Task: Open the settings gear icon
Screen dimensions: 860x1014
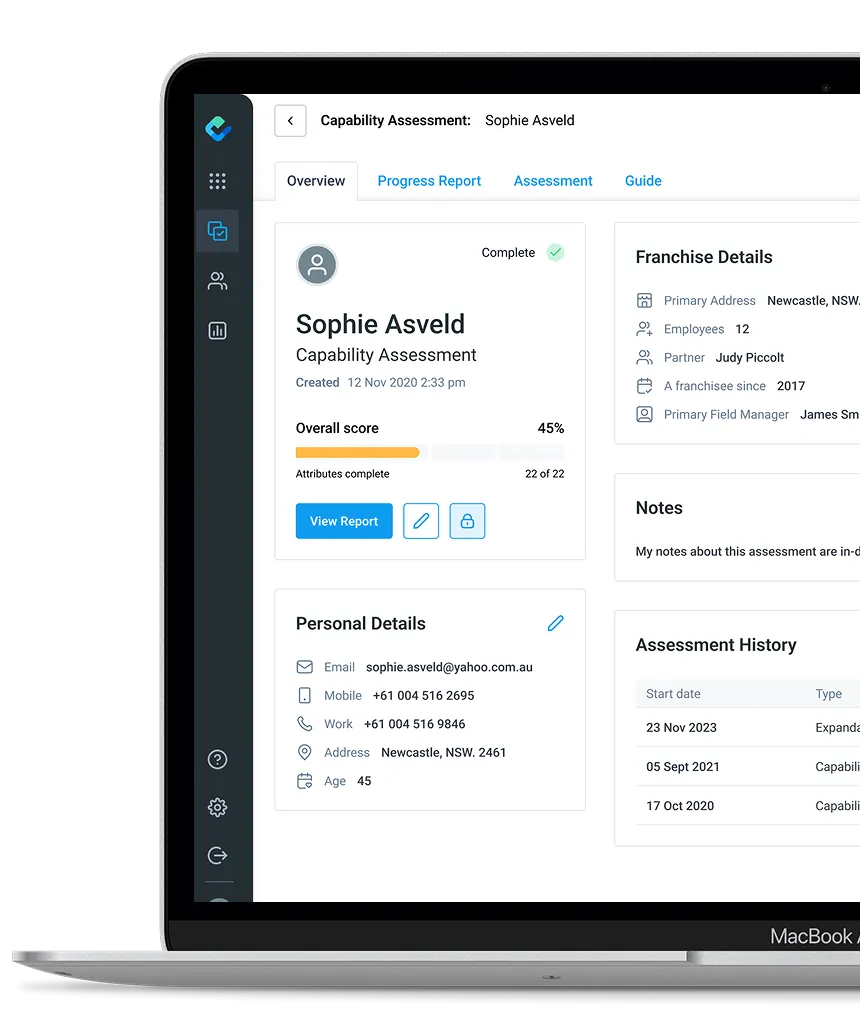Action: coord(217,807)
